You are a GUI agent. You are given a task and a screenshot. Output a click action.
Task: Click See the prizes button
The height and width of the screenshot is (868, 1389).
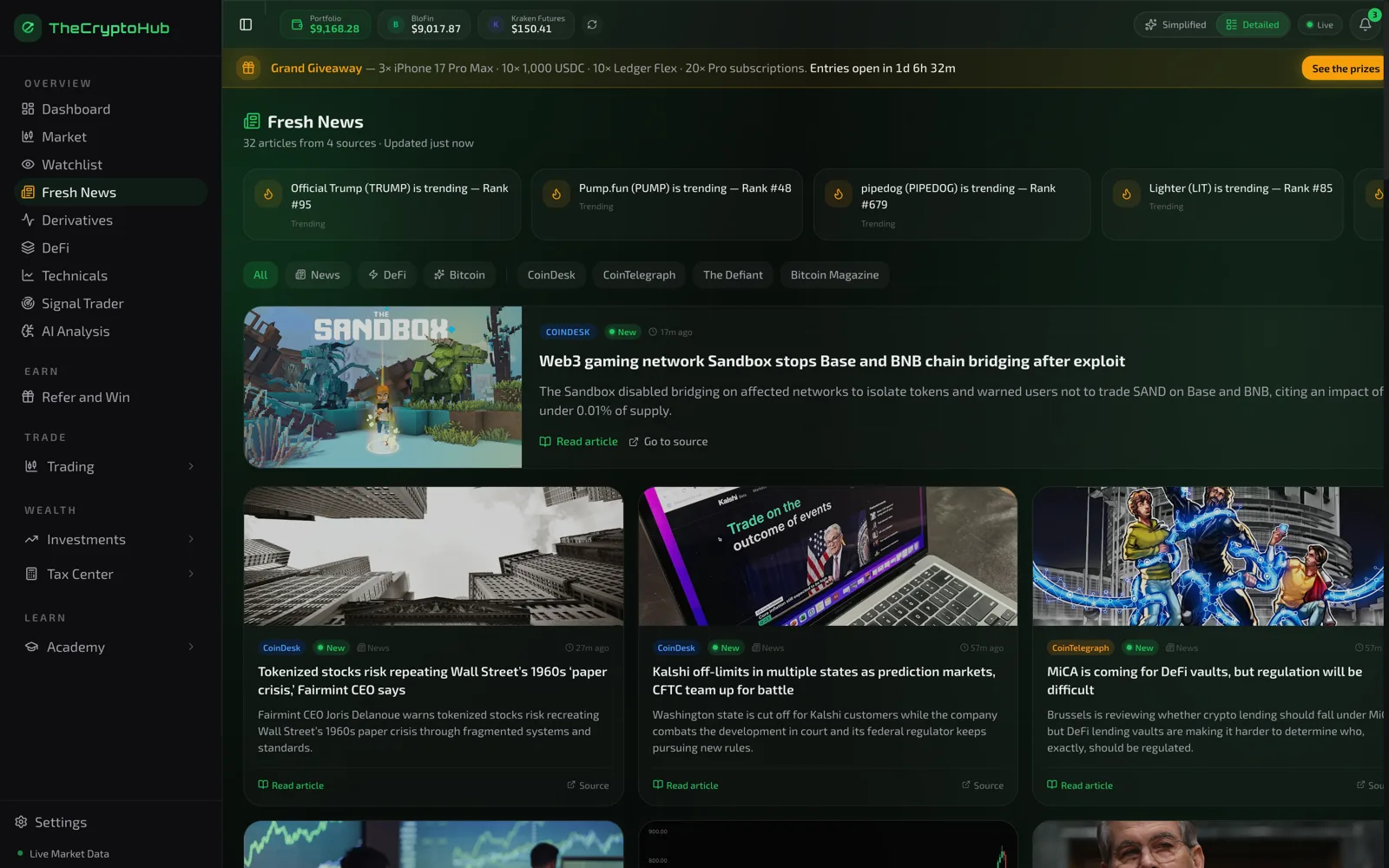1344,68
